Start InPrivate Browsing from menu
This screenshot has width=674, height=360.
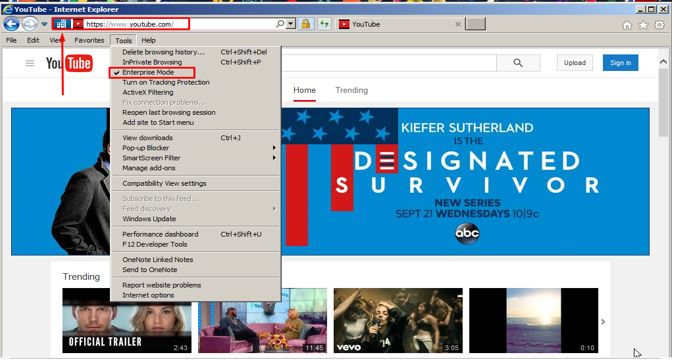[x=196, y=62]
